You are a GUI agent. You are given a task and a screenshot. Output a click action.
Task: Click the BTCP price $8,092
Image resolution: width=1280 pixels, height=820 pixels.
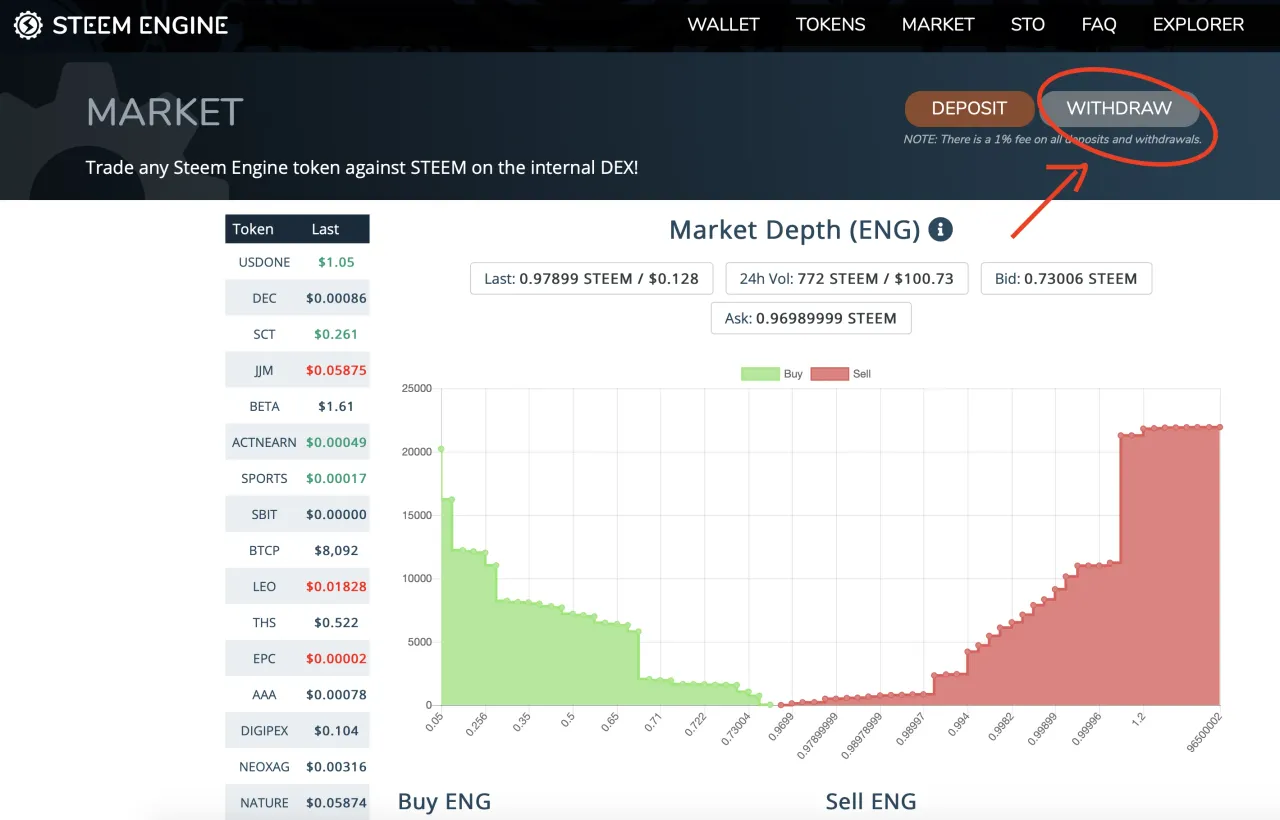337,550
